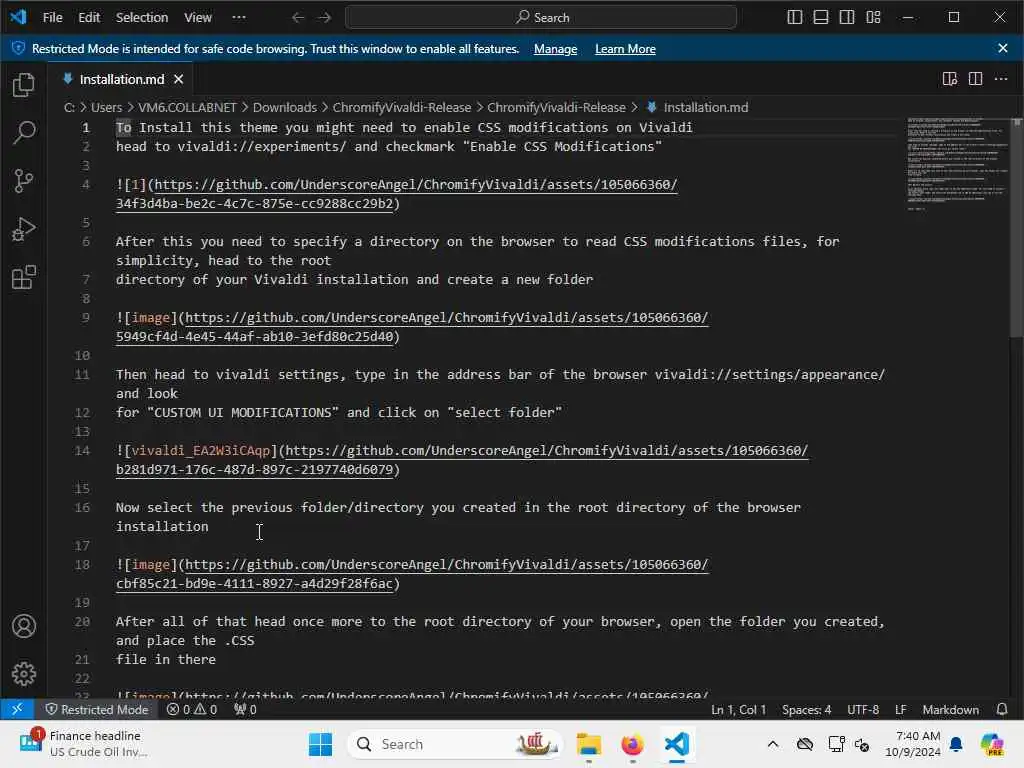Go back in navigation history

pos(298,18)
